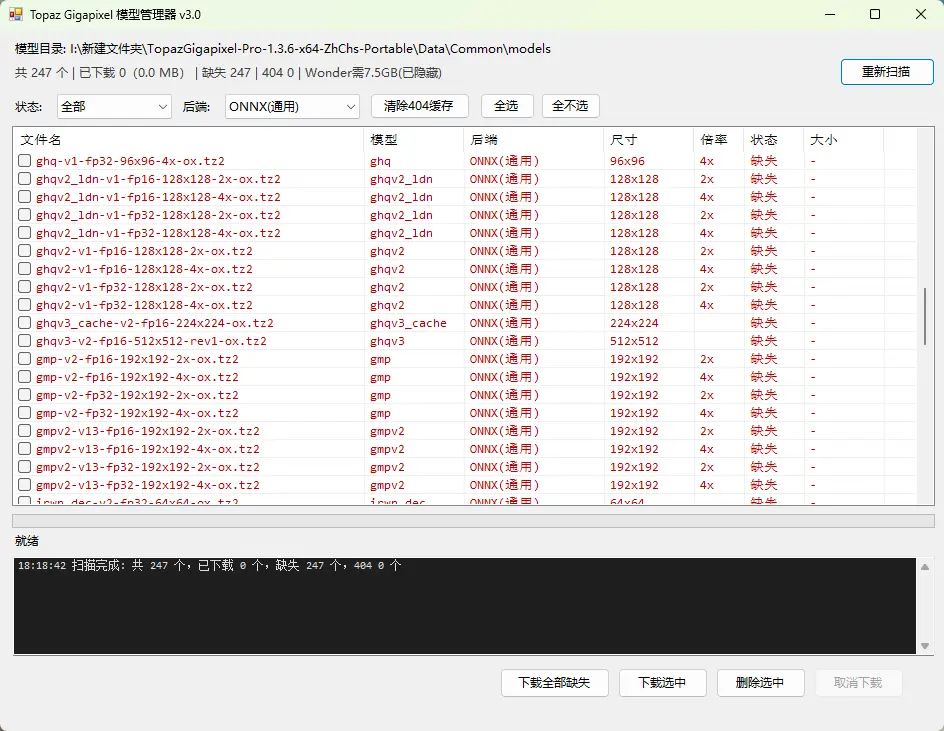Select checkbox of ghqv2_ldn-v1-fp32-128x128-4x-ox.tz2

click(24, 232)
